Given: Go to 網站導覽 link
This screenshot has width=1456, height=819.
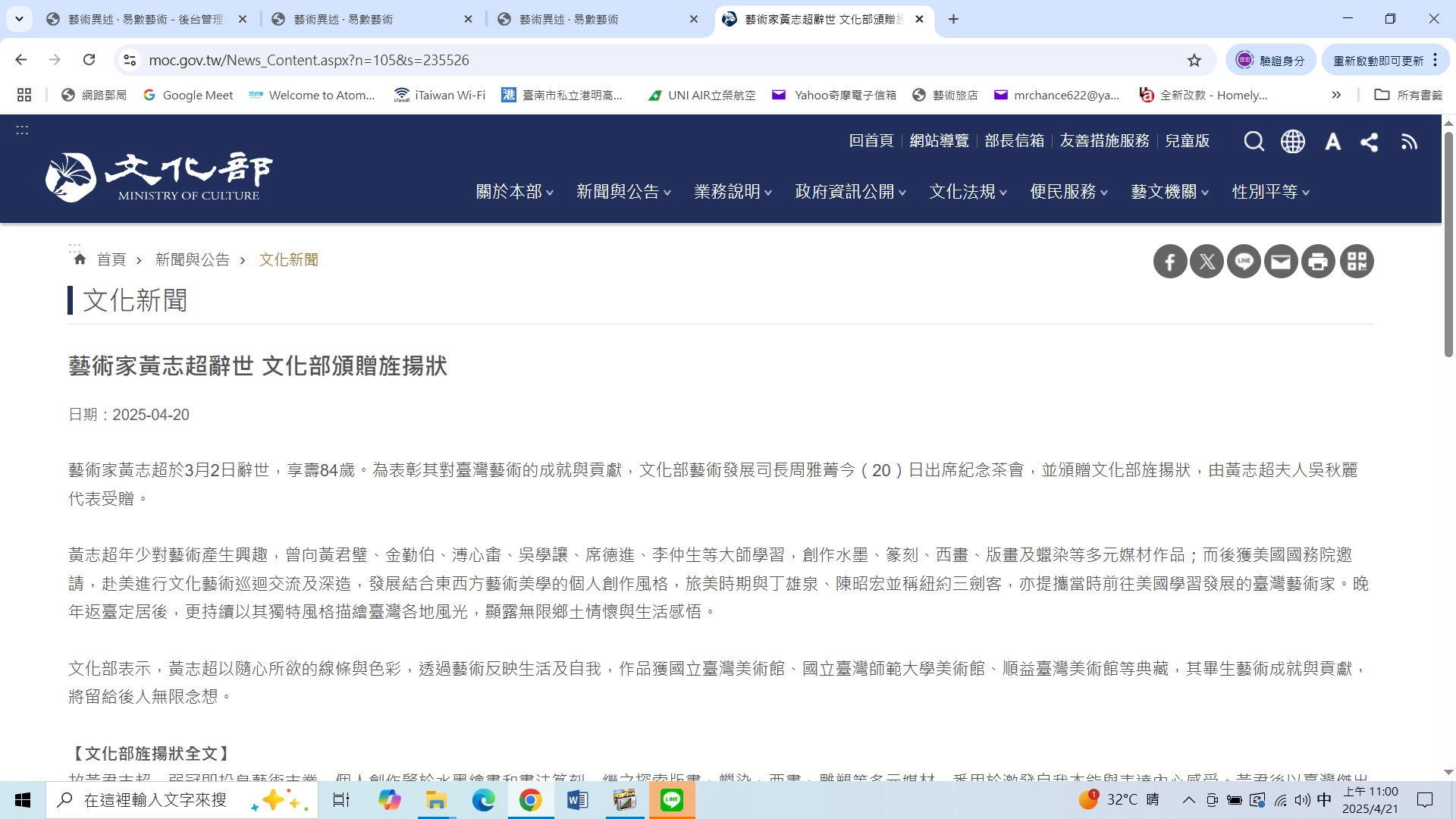Looking at the screenshot, I should click(939, 141).
